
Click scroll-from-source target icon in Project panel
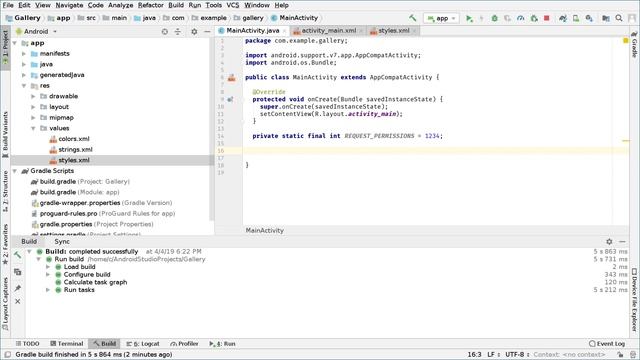click(164, 31)
